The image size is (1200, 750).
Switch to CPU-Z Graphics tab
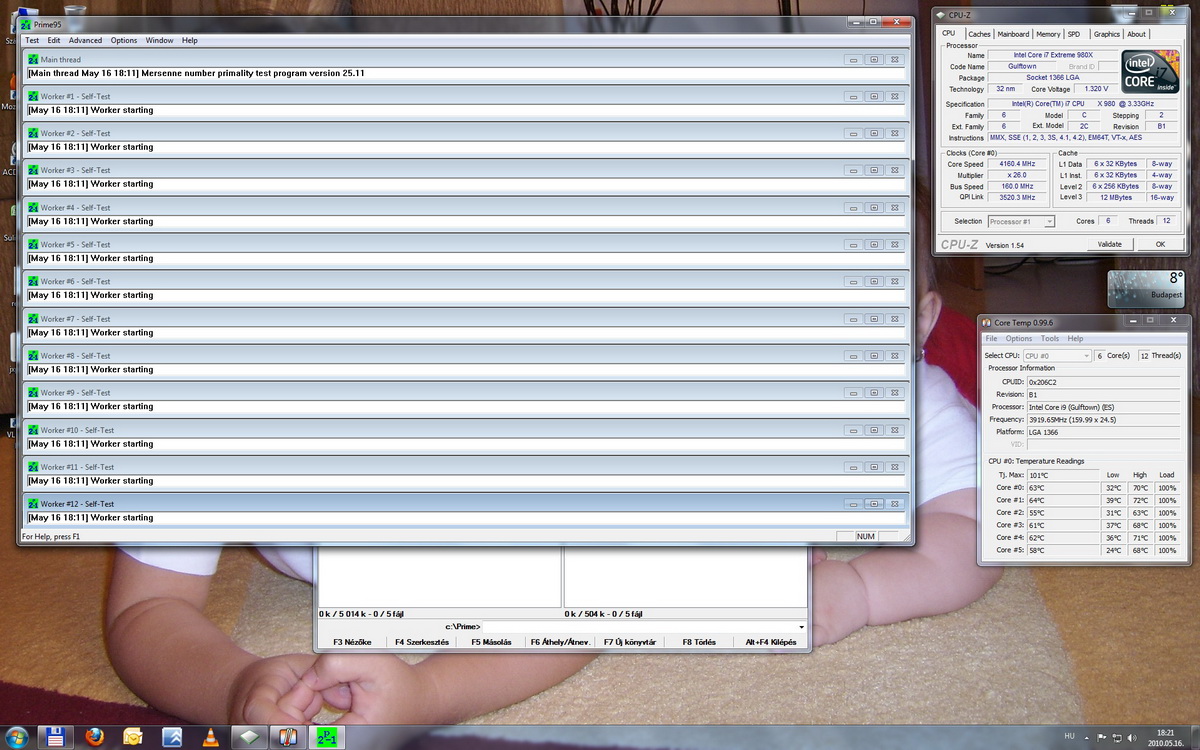[x=1106, y=34]
